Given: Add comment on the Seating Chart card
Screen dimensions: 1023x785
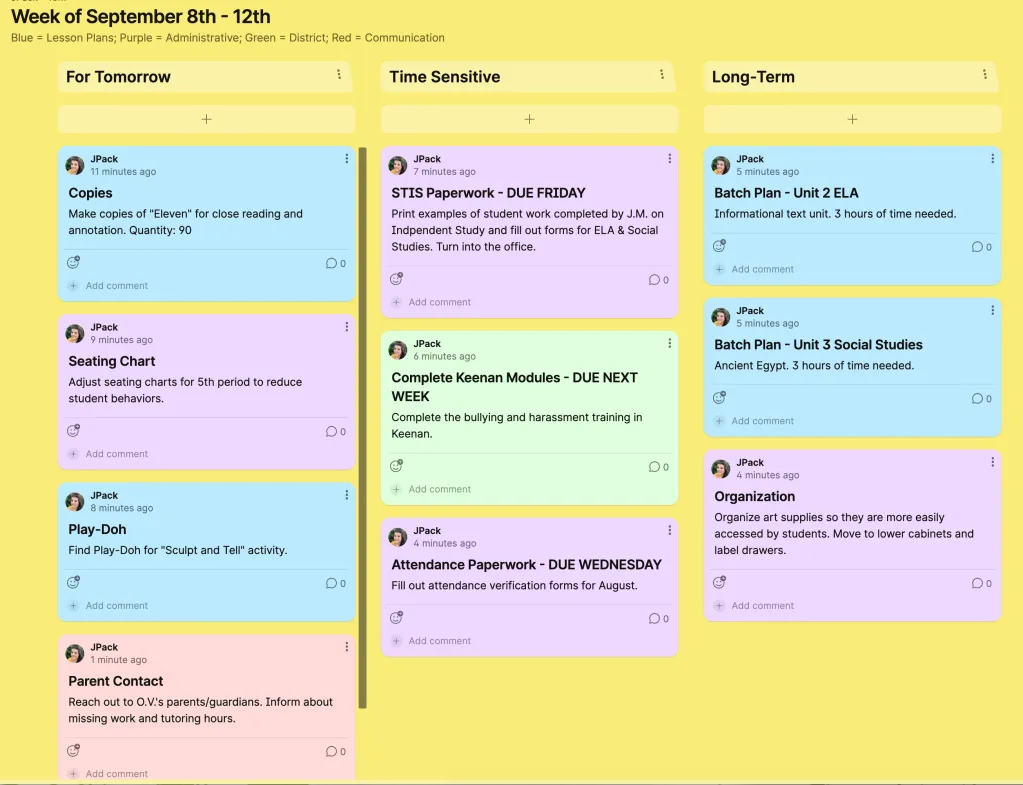Looking at the screenshot, I should pos(109,454).
